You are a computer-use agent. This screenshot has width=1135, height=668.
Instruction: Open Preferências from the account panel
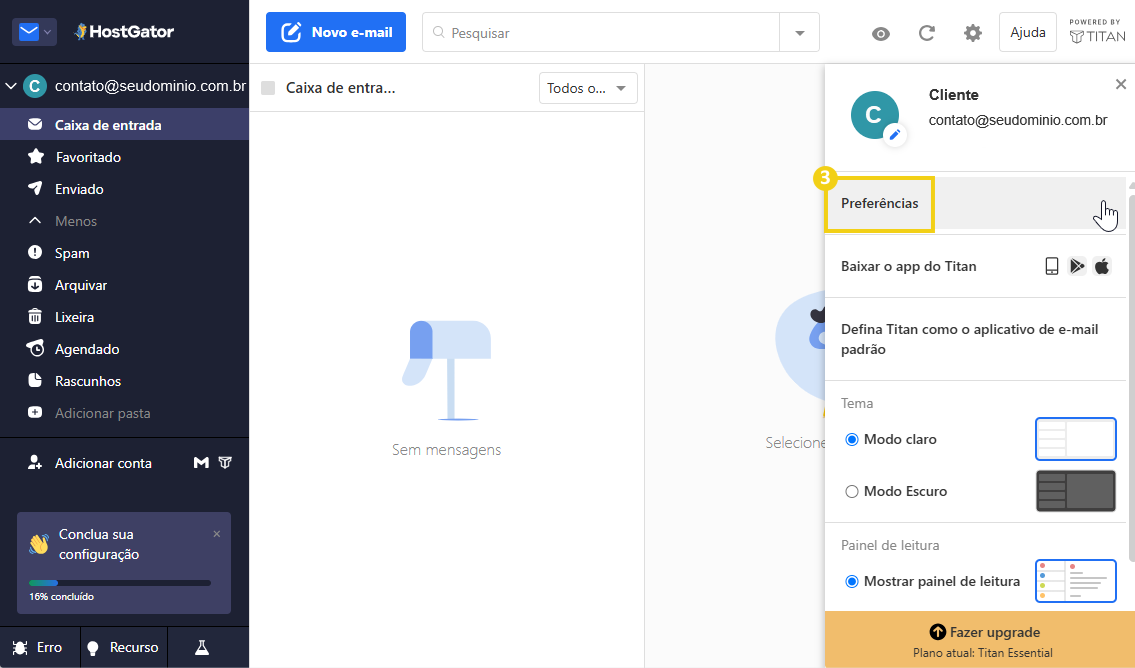coord(879,204)
